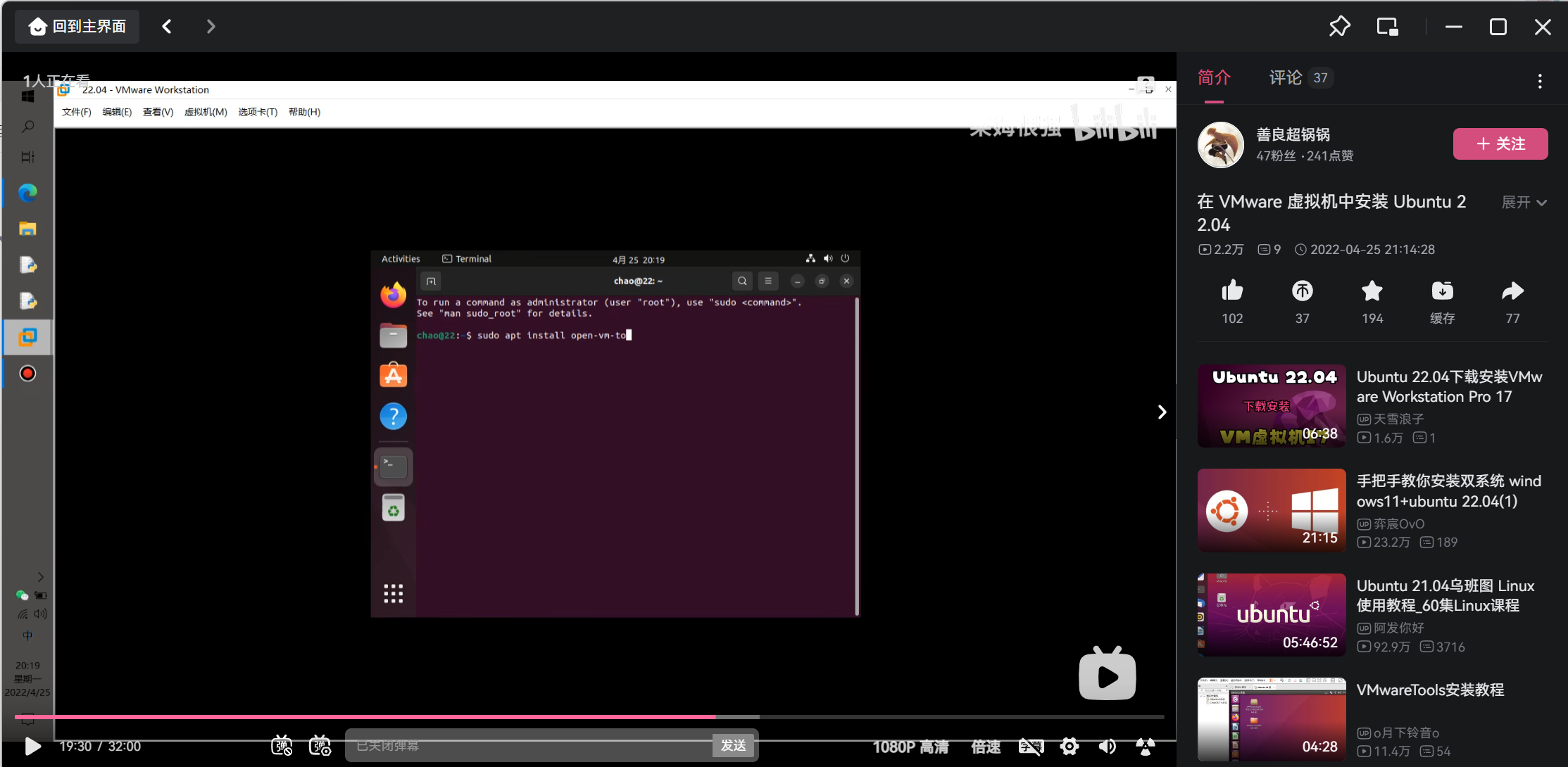Open the three-dot more options menu
Viewport: 1568px width, 767px height.
click(x=1540, y=81)
